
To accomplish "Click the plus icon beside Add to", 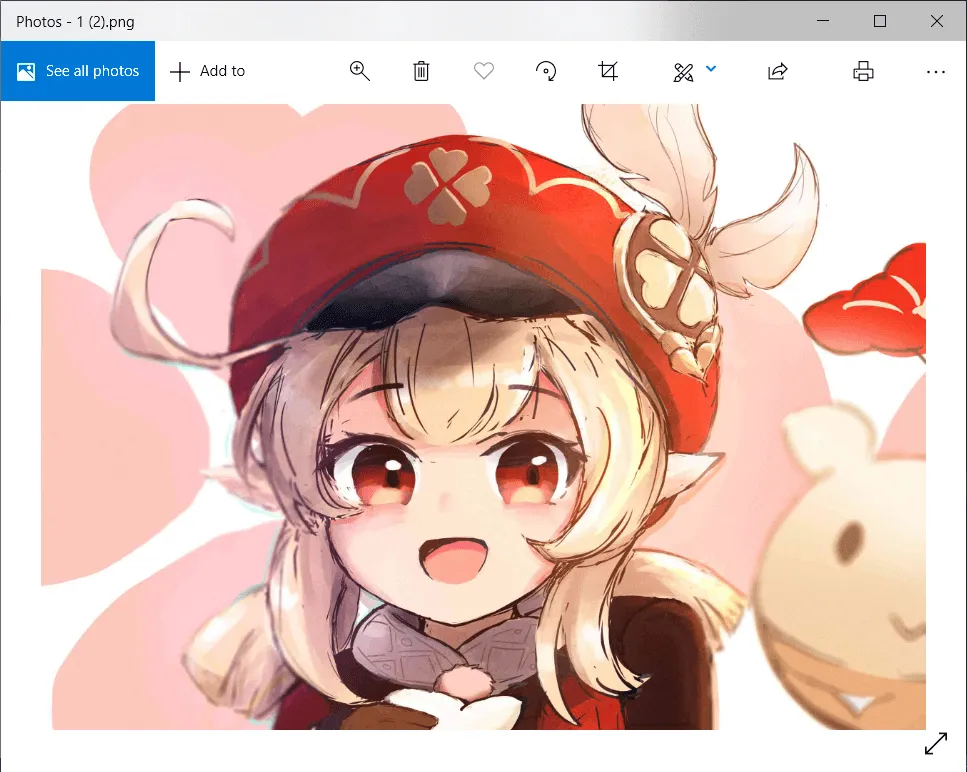I will tap(180, 71).
